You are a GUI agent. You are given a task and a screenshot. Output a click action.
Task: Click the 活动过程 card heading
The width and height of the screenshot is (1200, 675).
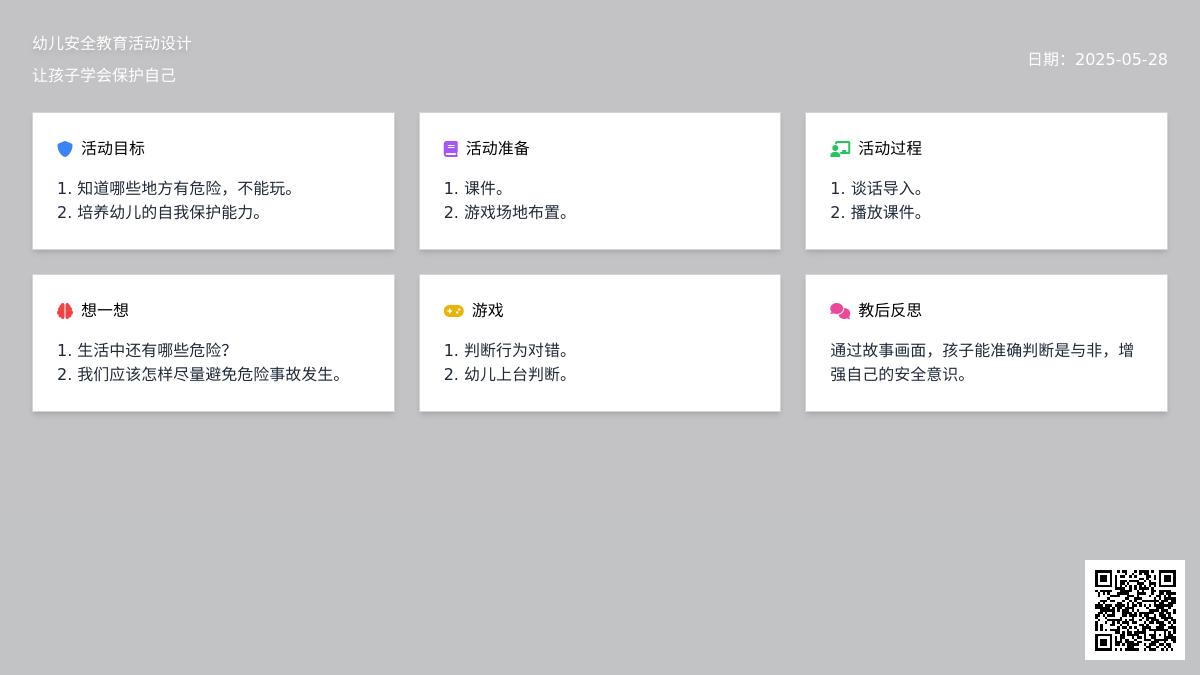(890, 148)
